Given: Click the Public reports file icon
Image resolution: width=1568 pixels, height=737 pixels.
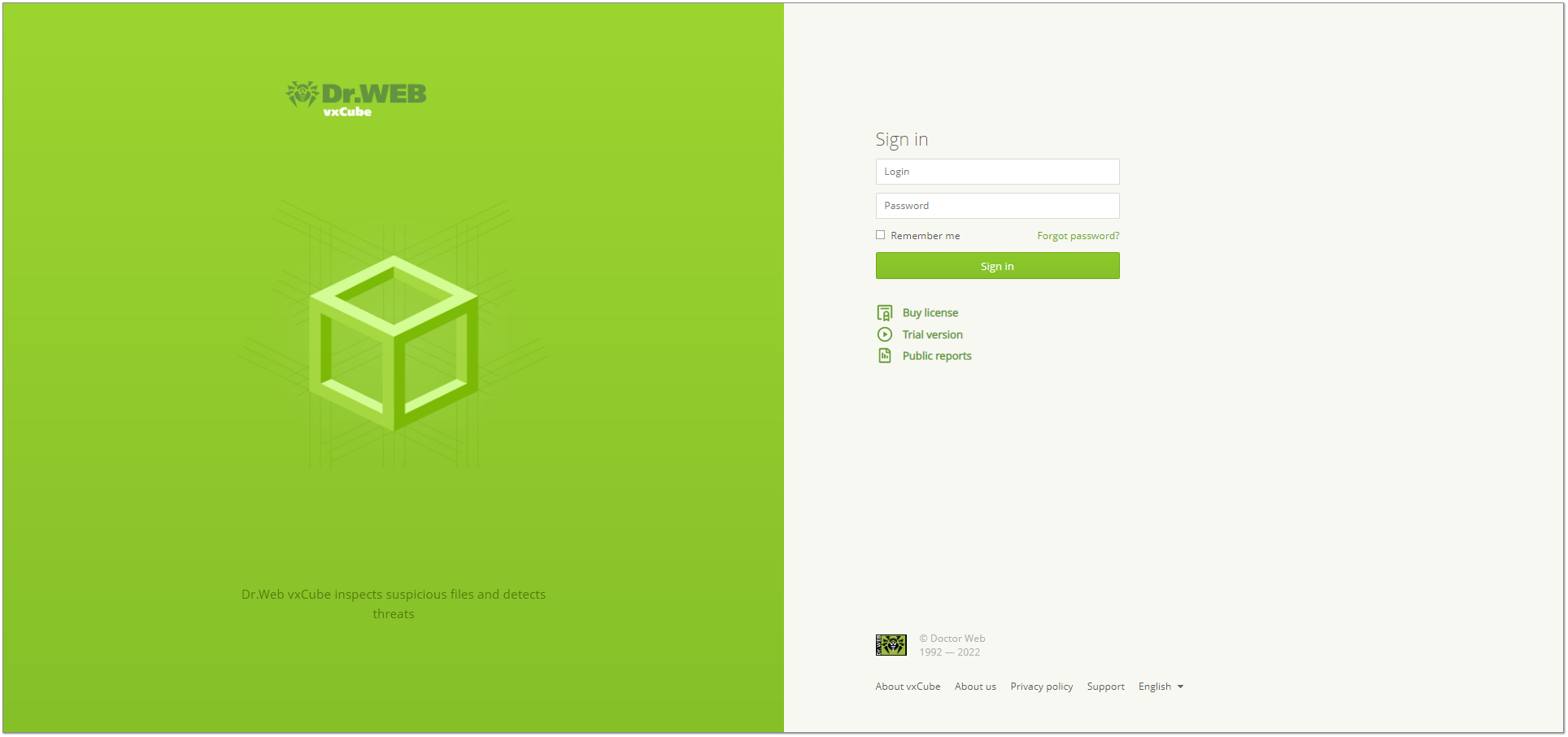Looking at the screenshot, I should point(885,355).
